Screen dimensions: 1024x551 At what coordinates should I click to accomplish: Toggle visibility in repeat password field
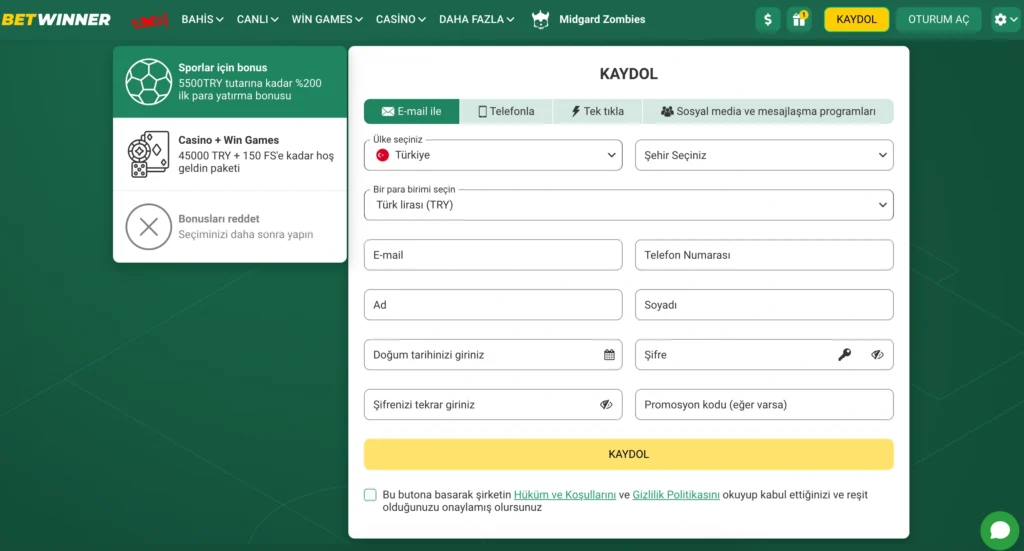606,405
